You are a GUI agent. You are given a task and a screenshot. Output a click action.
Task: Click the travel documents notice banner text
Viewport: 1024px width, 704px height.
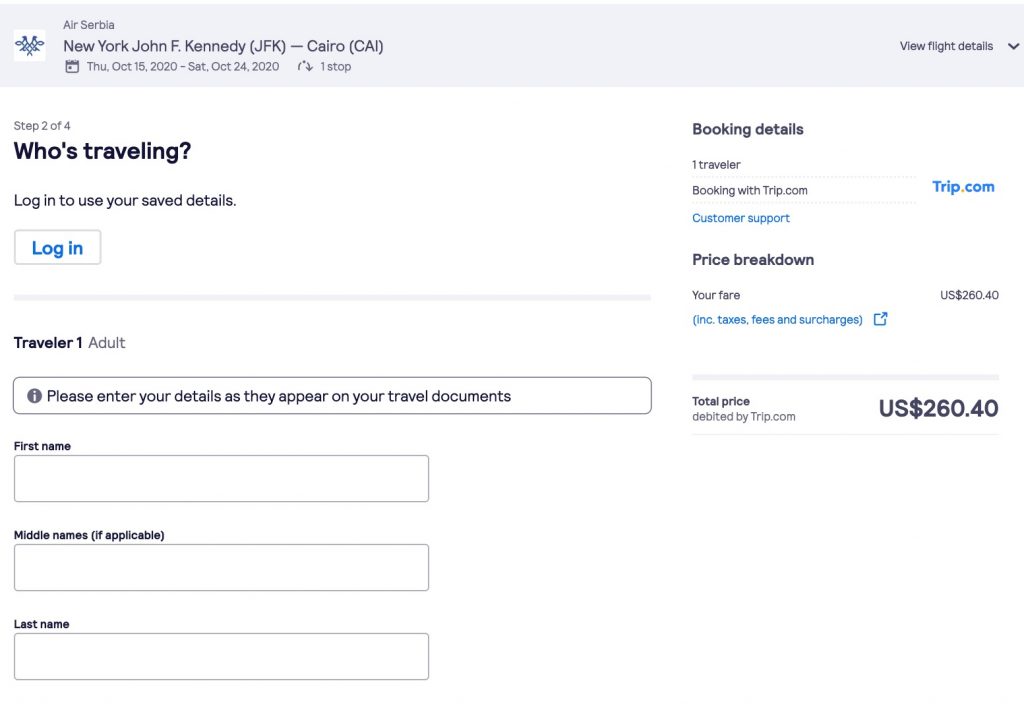[278, 396]
